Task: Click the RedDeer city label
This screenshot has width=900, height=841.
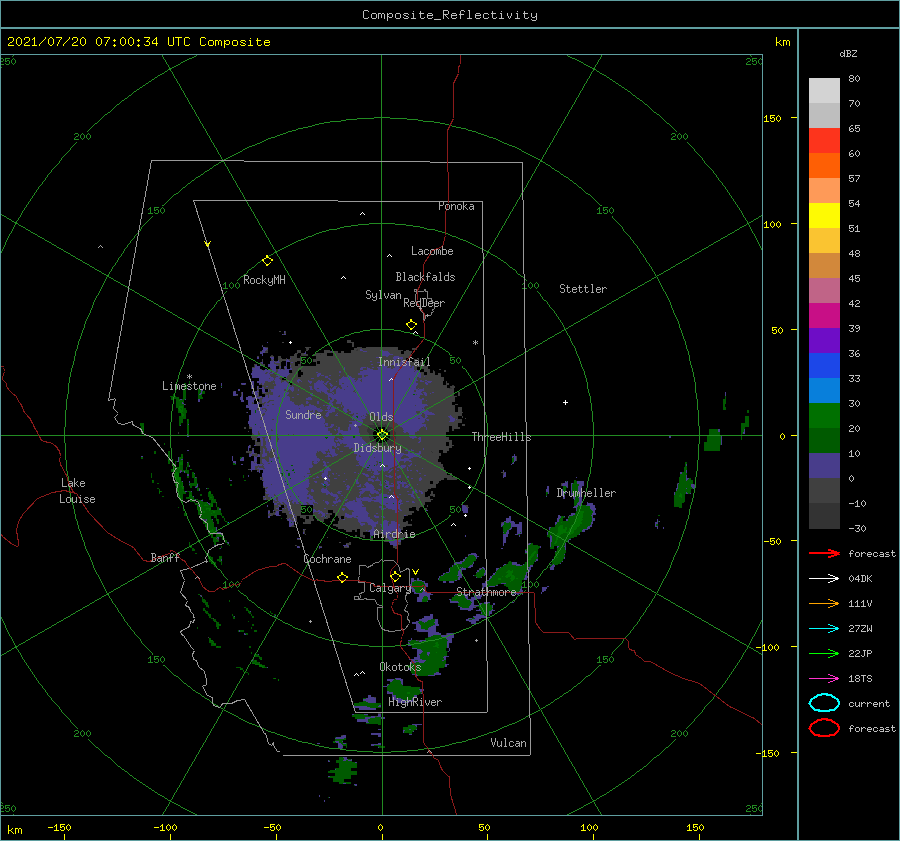Action: point(424,303)
